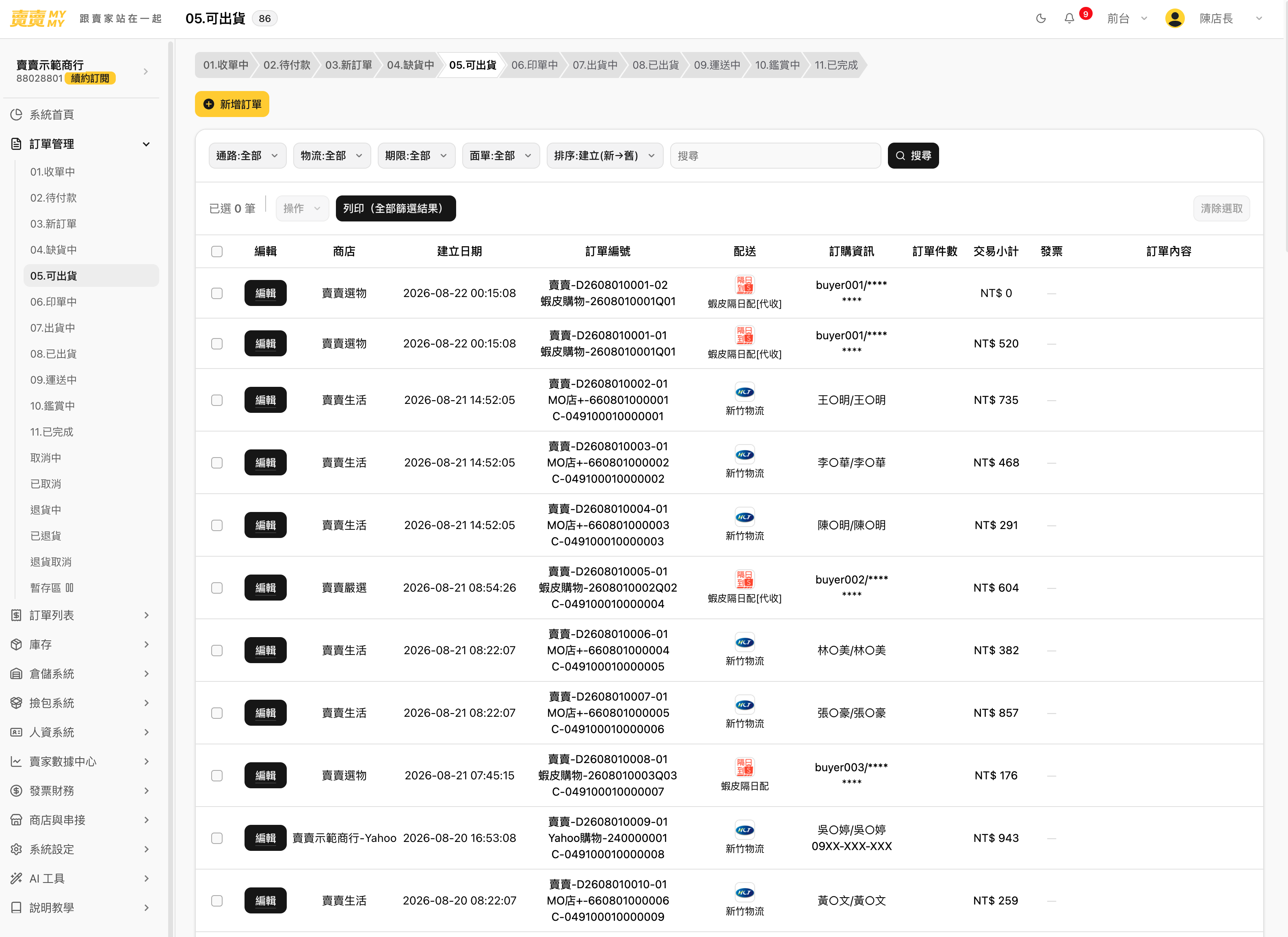Switch to the 03.新訂單 tab

[x=349, y=65]
